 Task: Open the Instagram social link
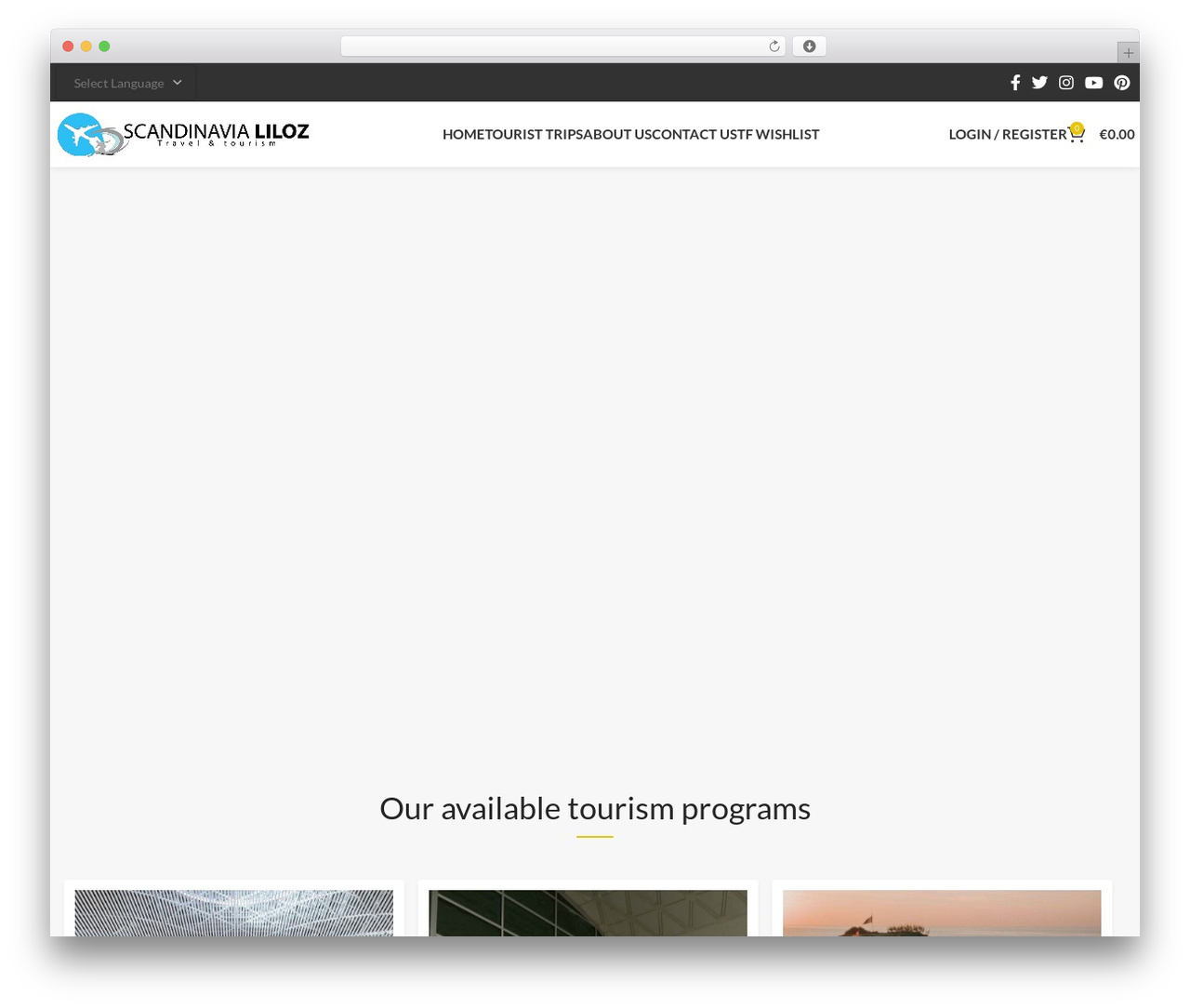pos(1066,83)
